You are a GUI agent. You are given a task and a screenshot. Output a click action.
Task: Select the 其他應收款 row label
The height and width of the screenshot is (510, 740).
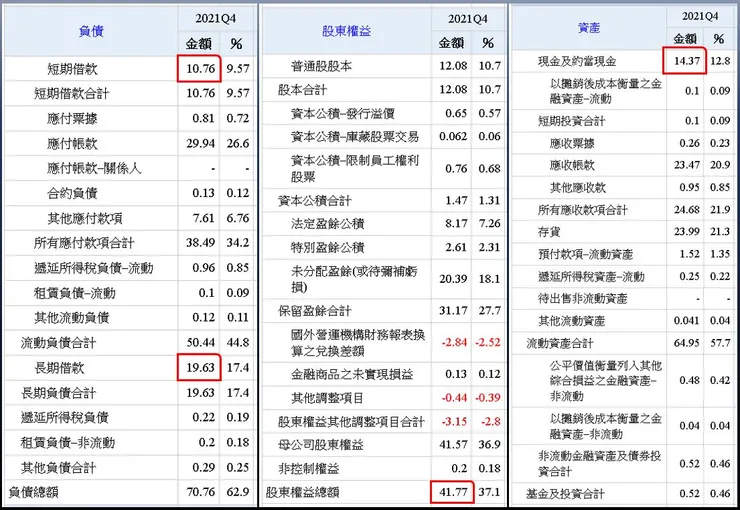(578, 188)
